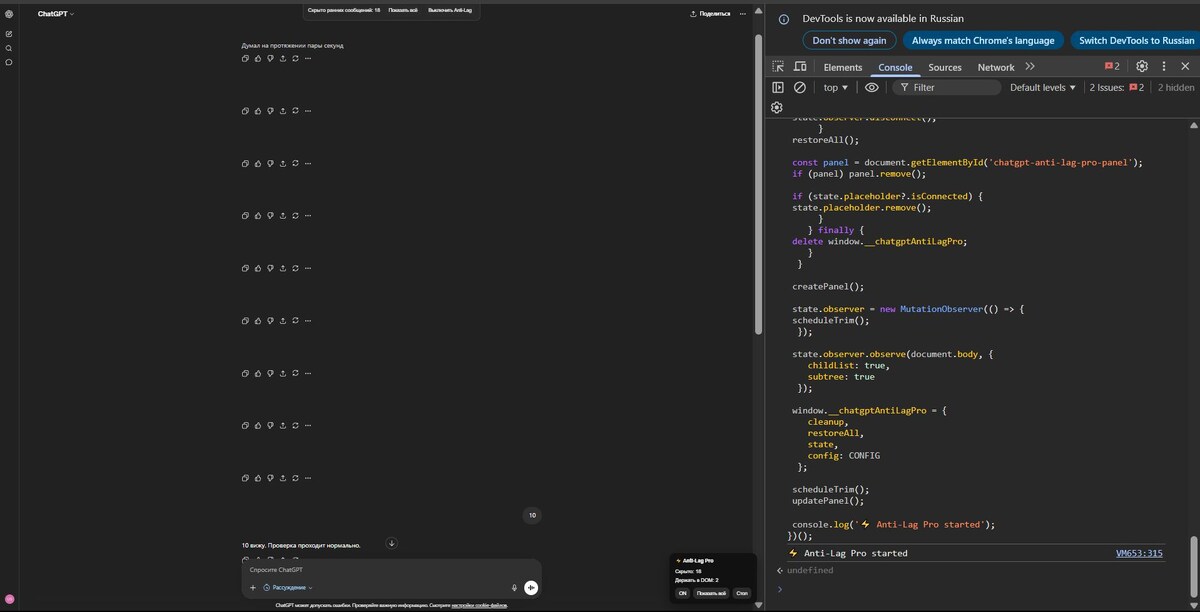The image size is (1200, 612).
Task: Open the chats bubble icon in sidebar
Action: coord(9,62)
